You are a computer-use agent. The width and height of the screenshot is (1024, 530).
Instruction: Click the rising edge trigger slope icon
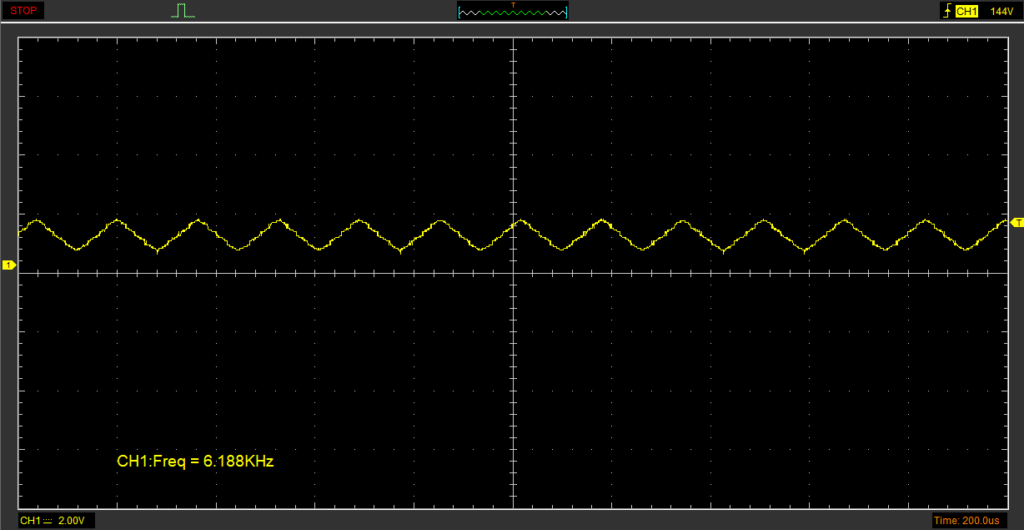[946, 11]
